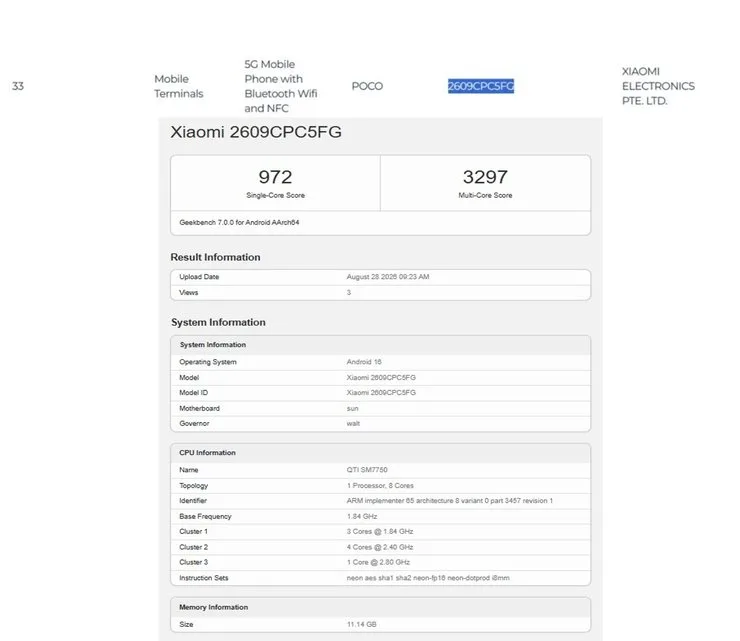Click the ARM implementer identifier value
The height and width of the screenshot is (641, 740).
[450, 501]
